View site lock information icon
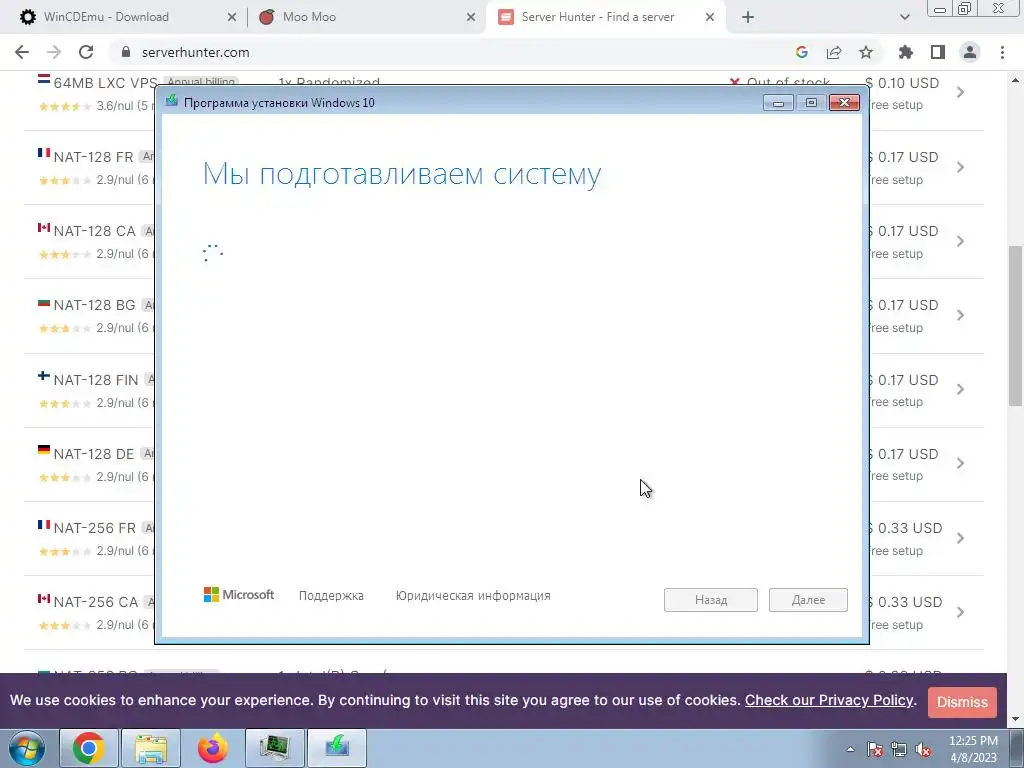Image resolution: width=1024 pixels, height=768 pixels. [x=126, y=52]
